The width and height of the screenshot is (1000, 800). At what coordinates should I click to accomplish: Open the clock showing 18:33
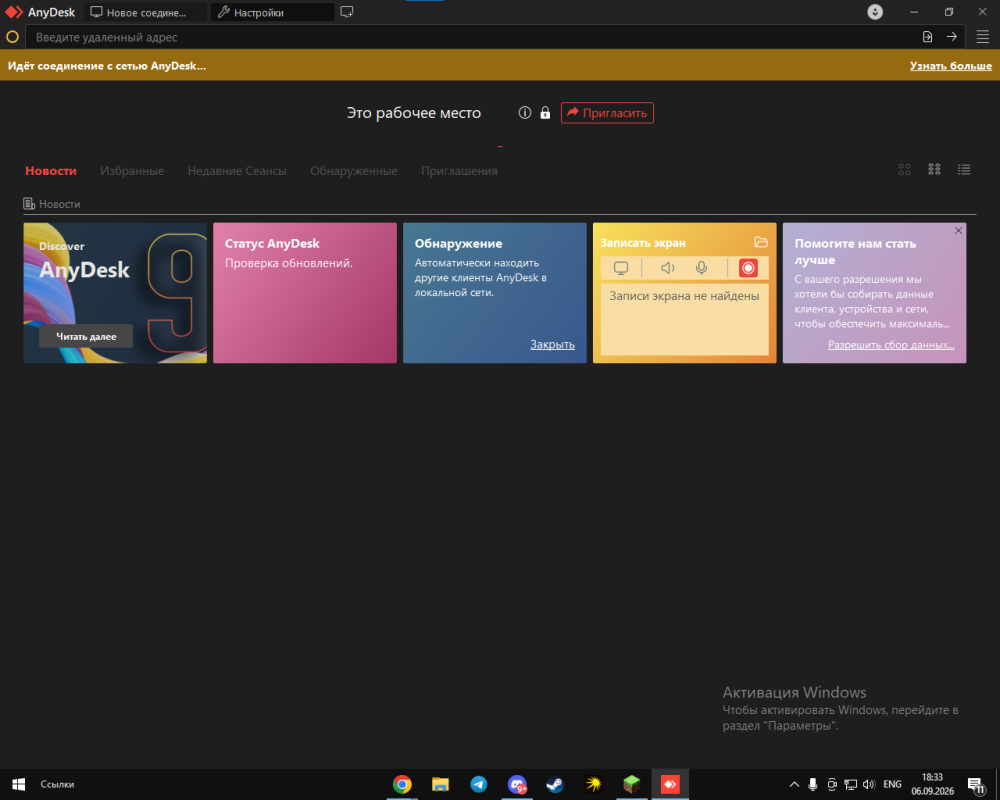[x=932, y=784]
